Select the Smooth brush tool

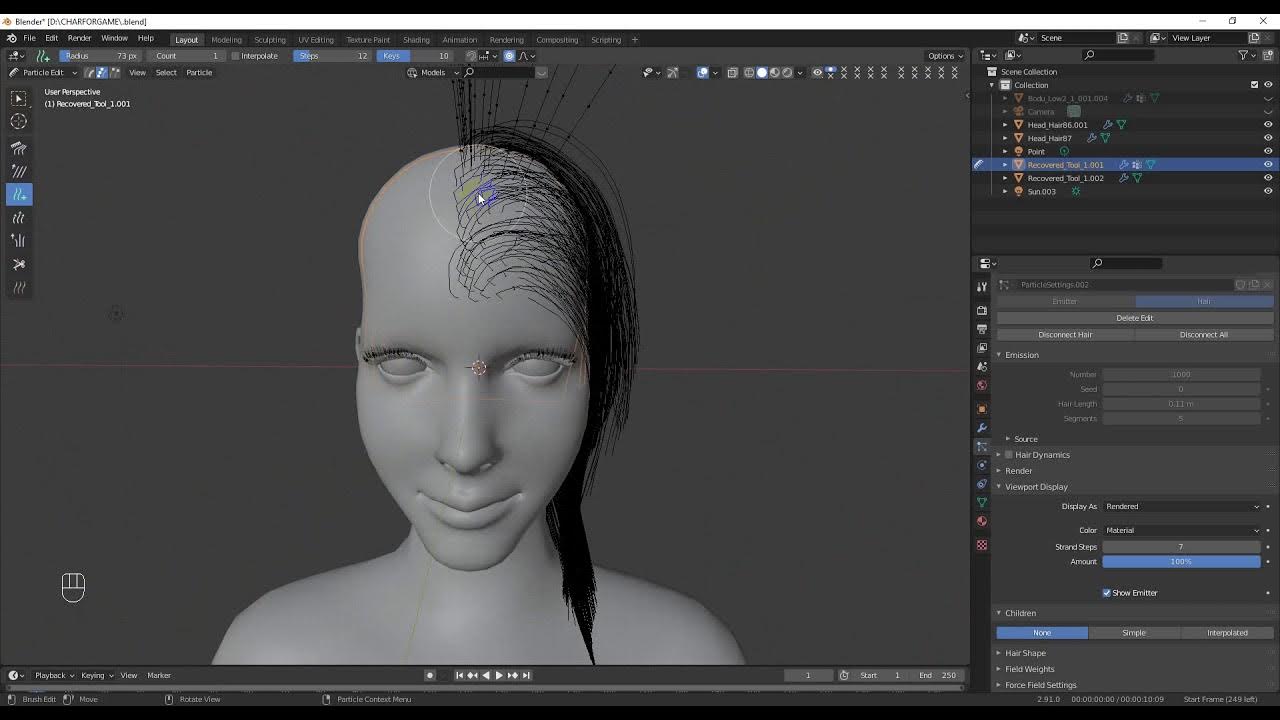pyautogui.click(x=19, y=171)
